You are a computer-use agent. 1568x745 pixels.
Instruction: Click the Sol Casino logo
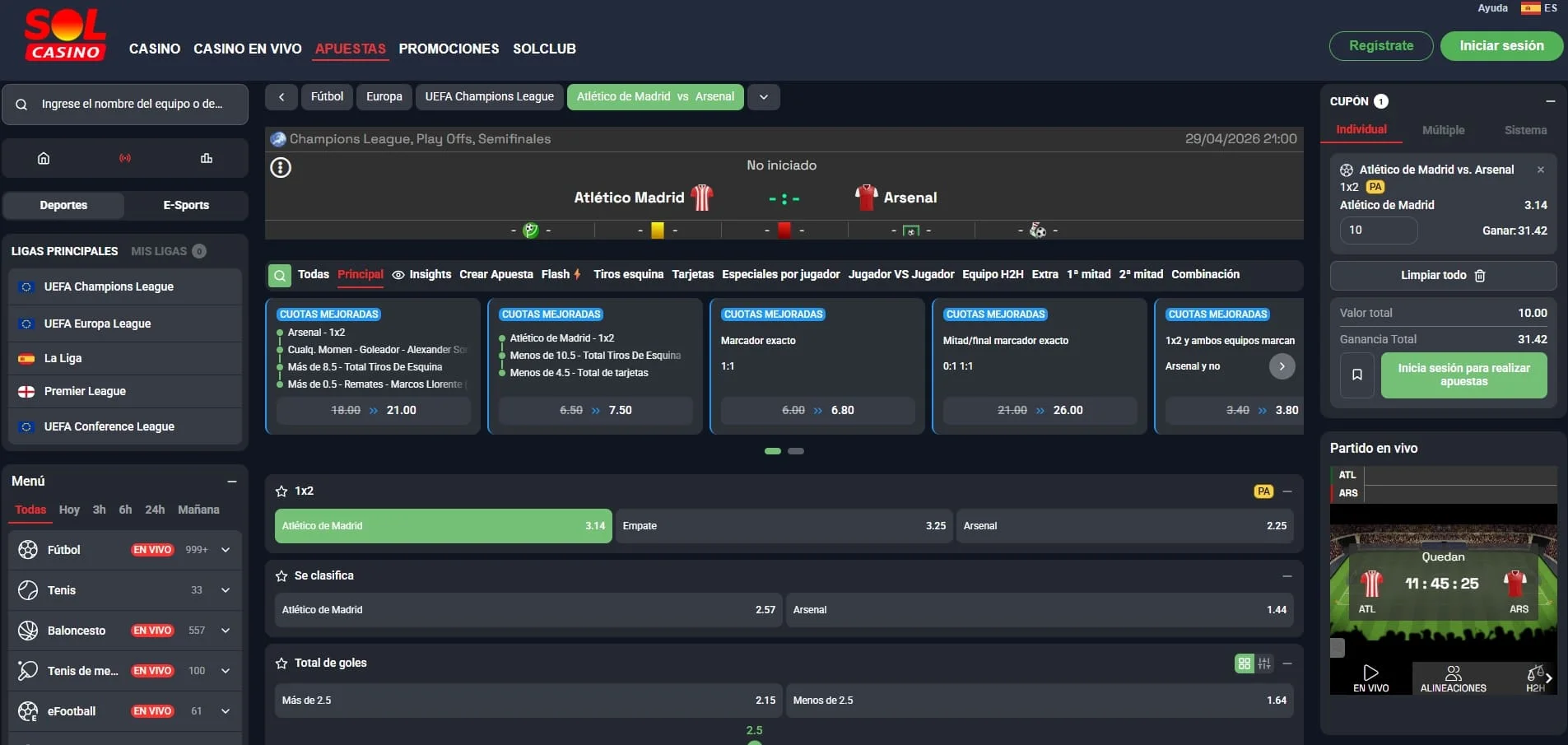click(65, 35)
